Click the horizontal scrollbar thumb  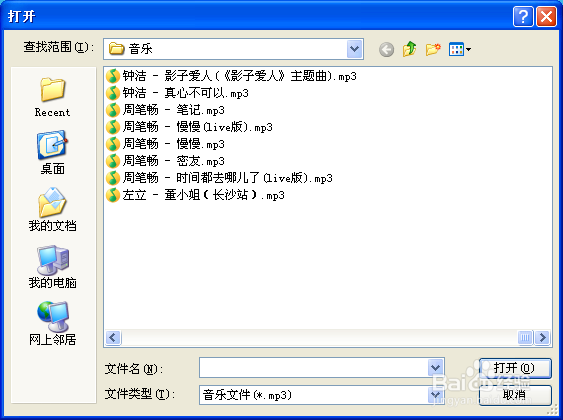point(525,337)
